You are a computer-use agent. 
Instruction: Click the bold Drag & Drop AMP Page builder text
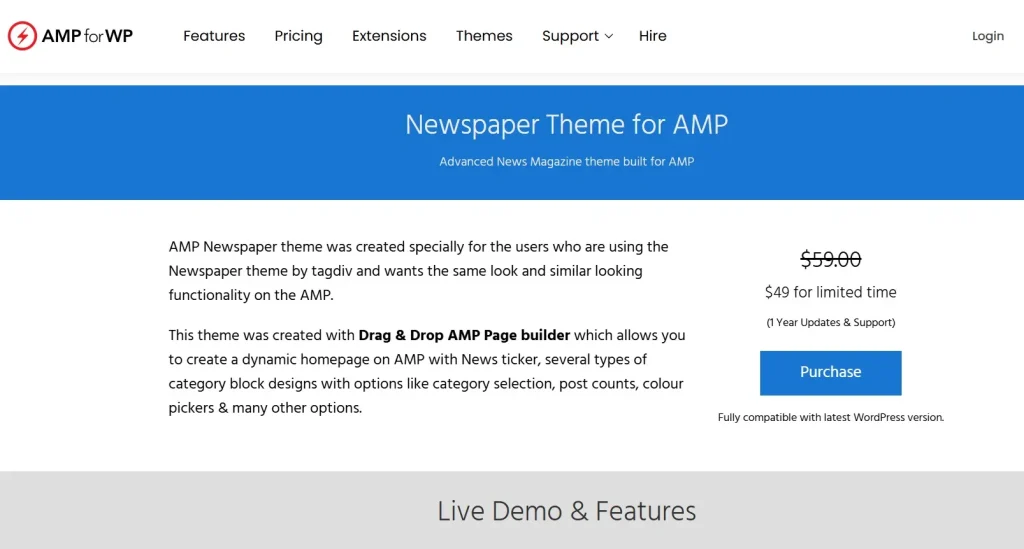pos(464,336)
